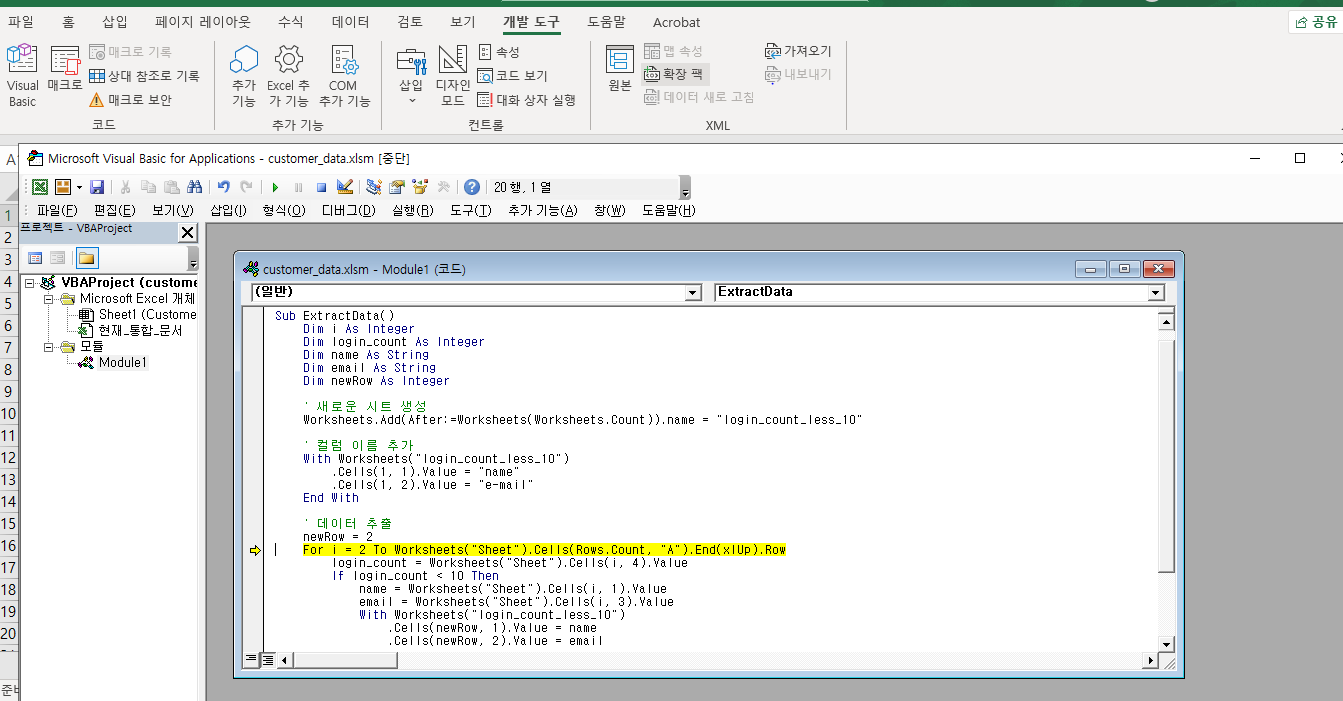Screen dimensions: 1343x701
Task: Close the 프로젝트 - VBAProject pane
Action: pyautogui.click(x=187, y=232)
